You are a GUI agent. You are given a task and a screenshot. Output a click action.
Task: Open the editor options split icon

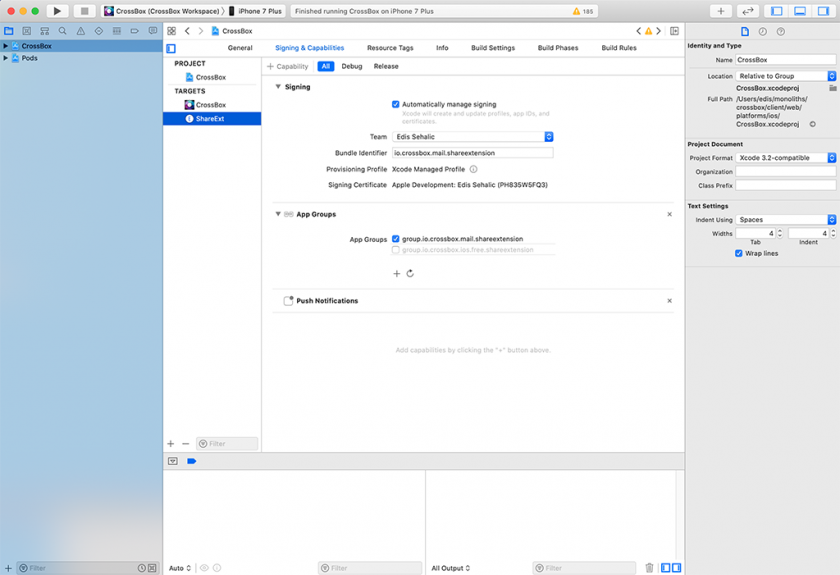coord(674,31)
